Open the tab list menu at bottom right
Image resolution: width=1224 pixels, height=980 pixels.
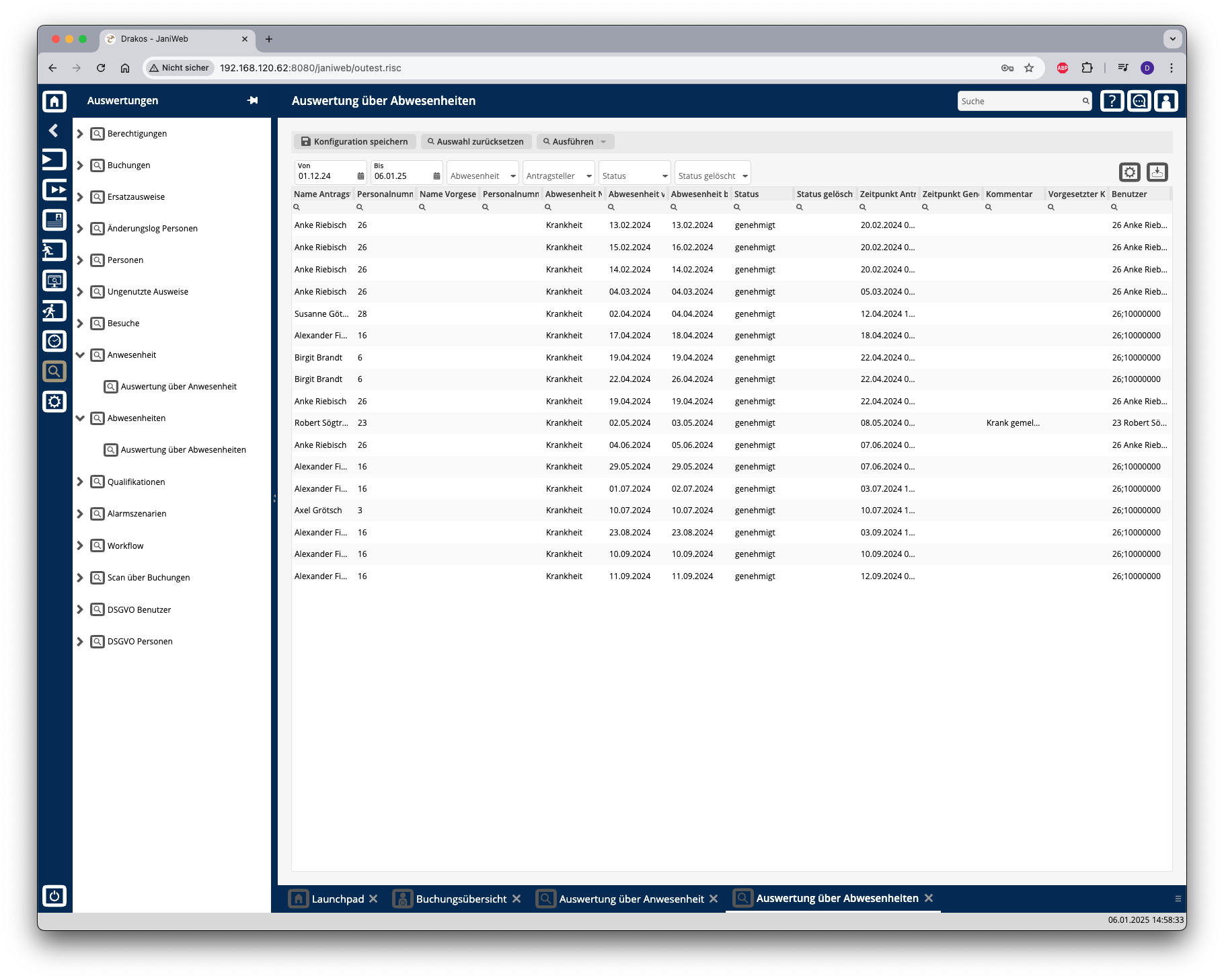[1178, 899]
